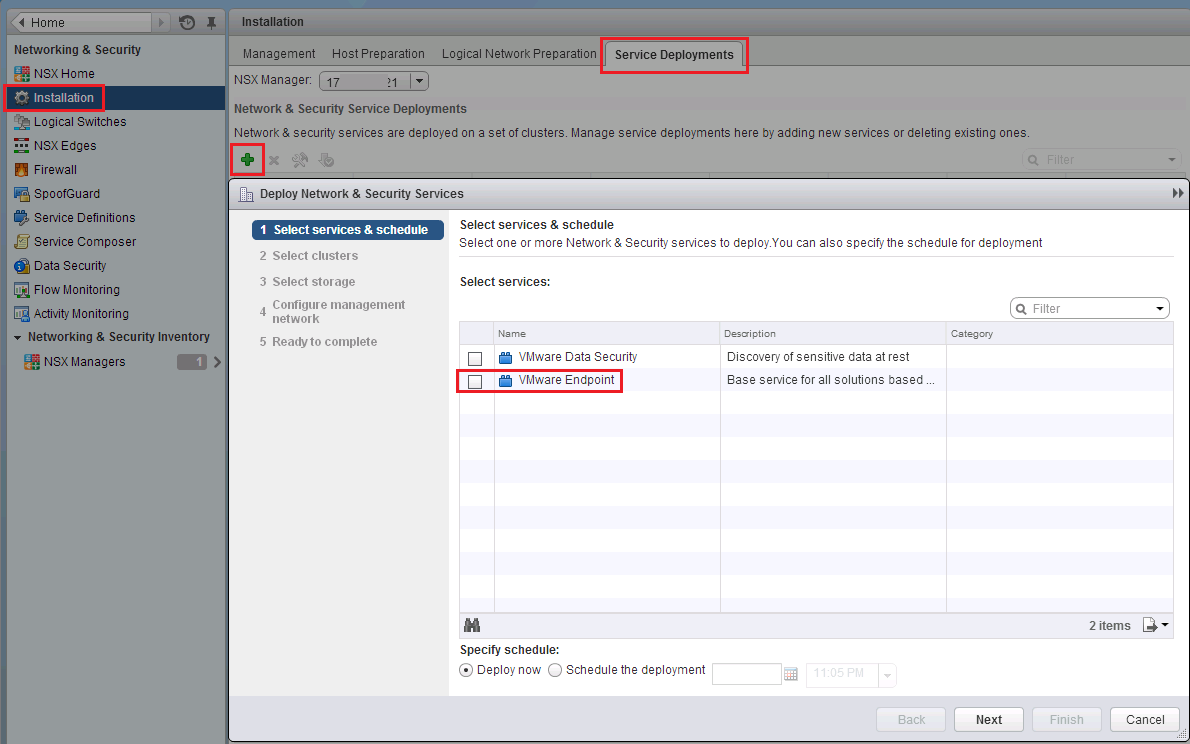Image resolution: width=1190 pixels, height=744 pixels.
Task: Click the Finish button
Action: coord(1066,720)
